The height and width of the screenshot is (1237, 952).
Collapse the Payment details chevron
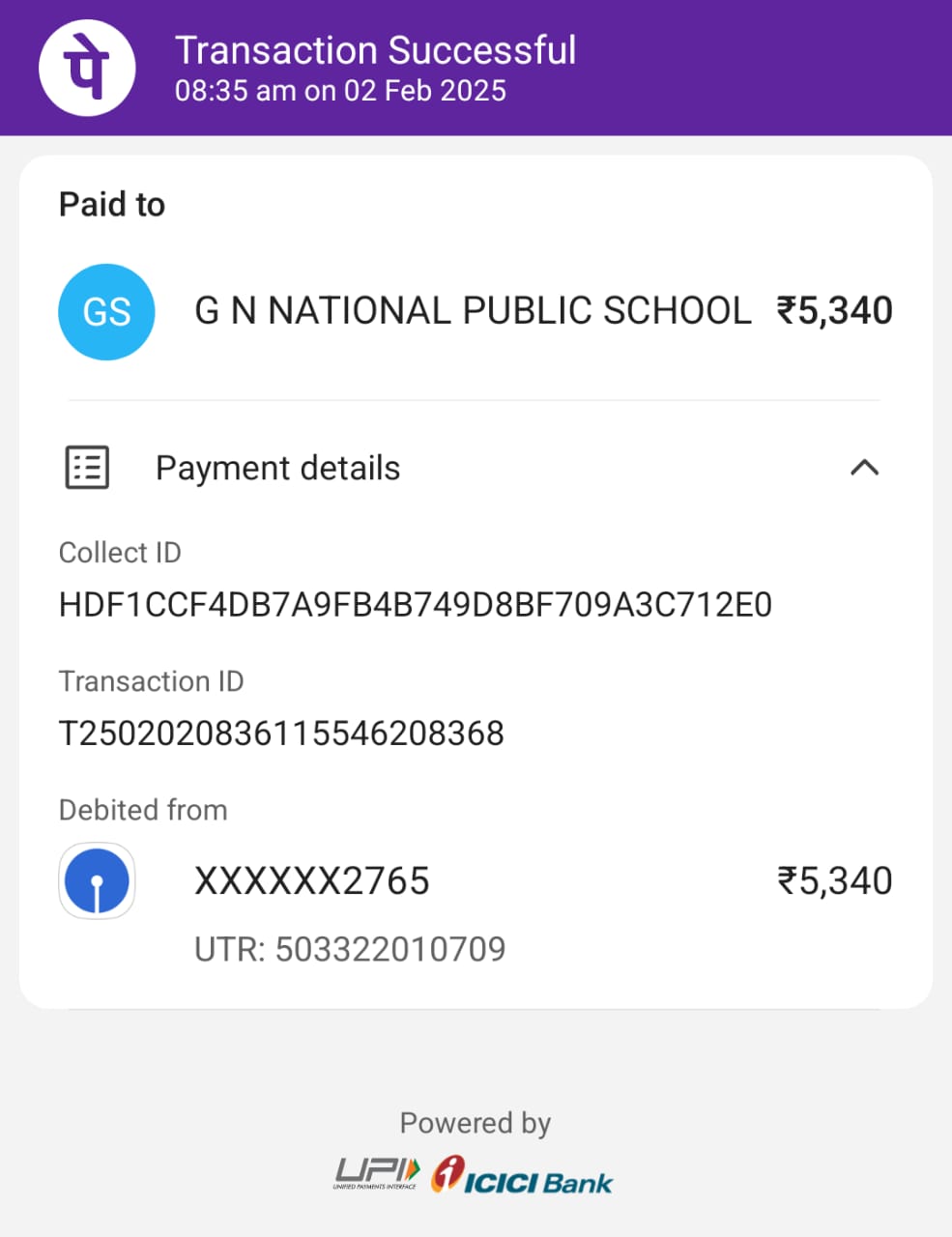click(x=864, y=468)
